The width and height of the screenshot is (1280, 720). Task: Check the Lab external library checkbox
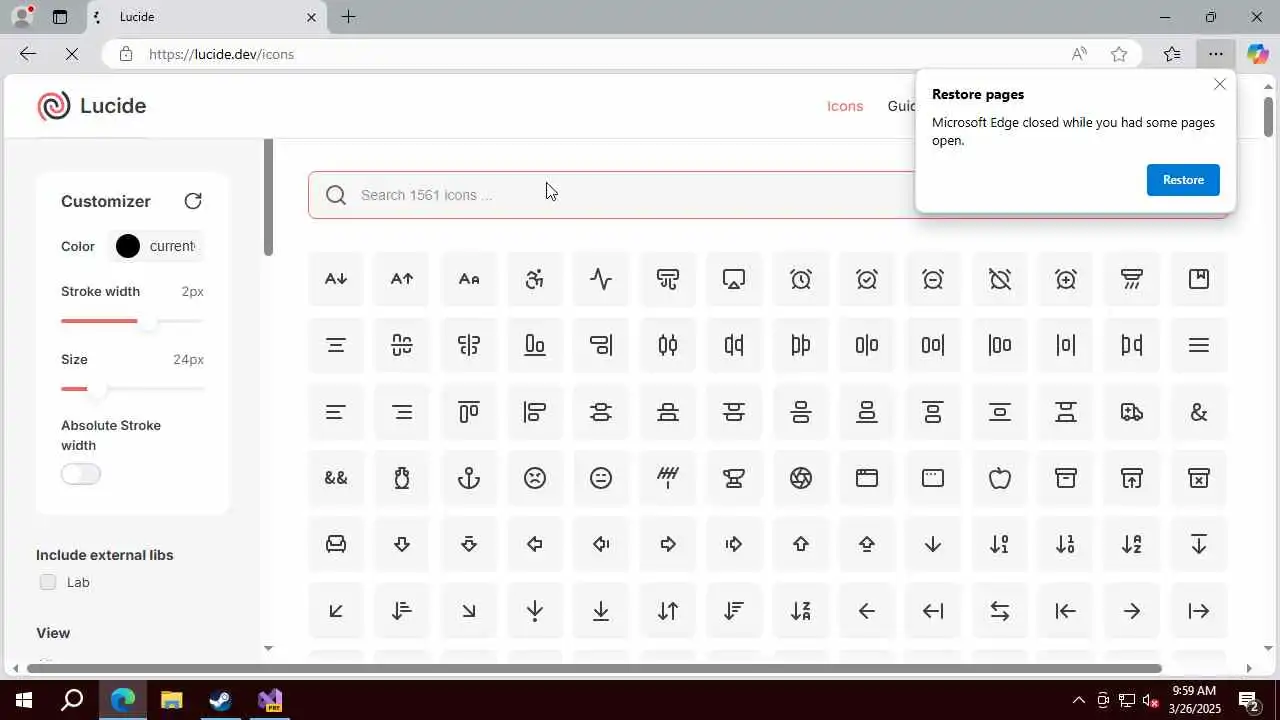click(x=48, y=582)
